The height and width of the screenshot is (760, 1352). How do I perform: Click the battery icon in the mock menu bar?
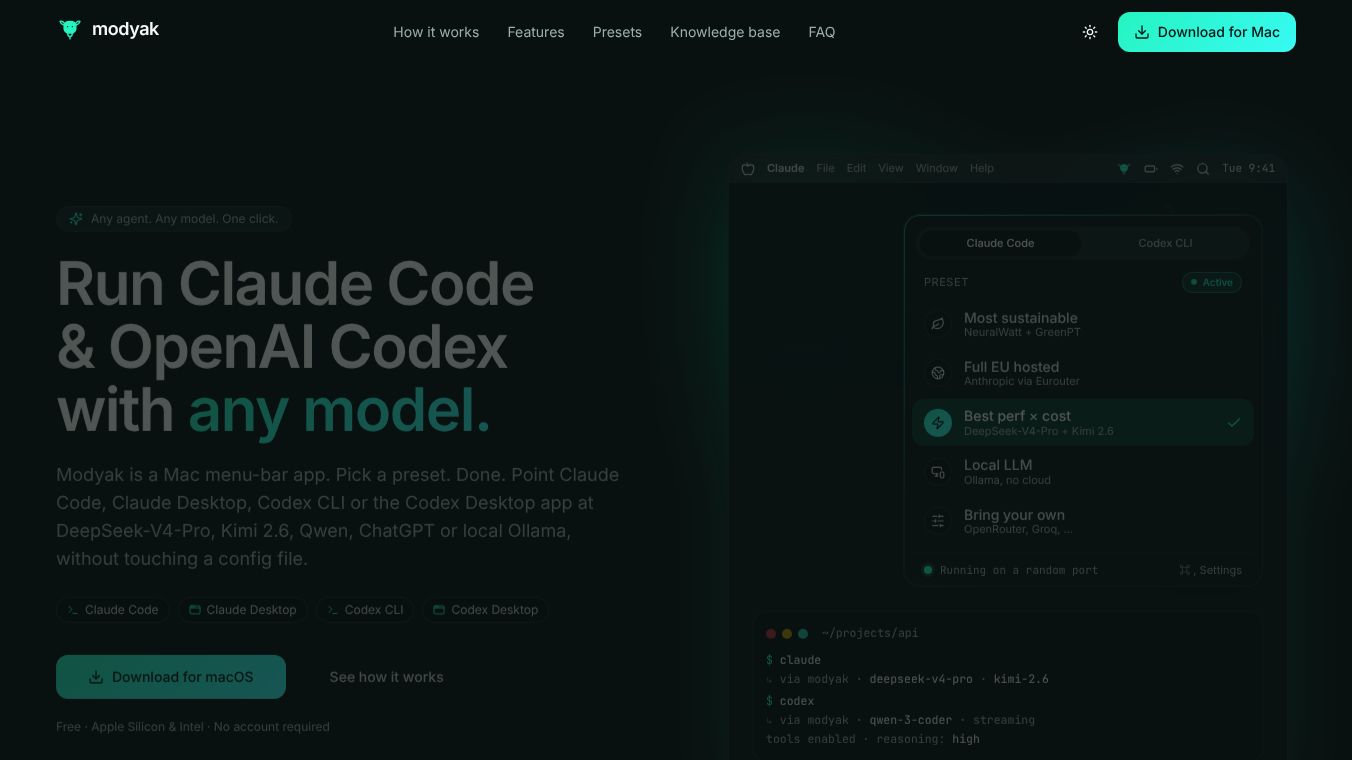[x=1151, y=169]
